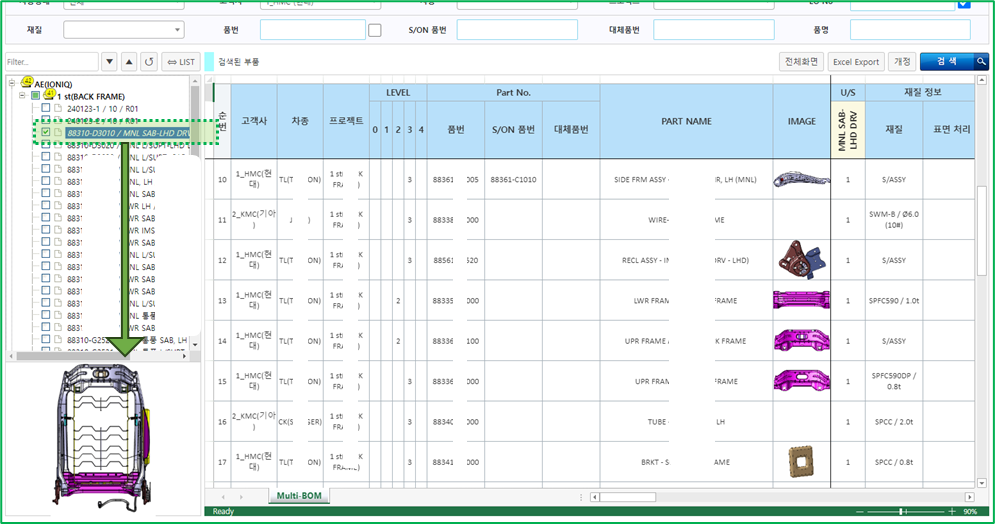Click the 품명 input field
Image resolution: width=995 pixels, height=524 pixels.
[x=910, y=30]
